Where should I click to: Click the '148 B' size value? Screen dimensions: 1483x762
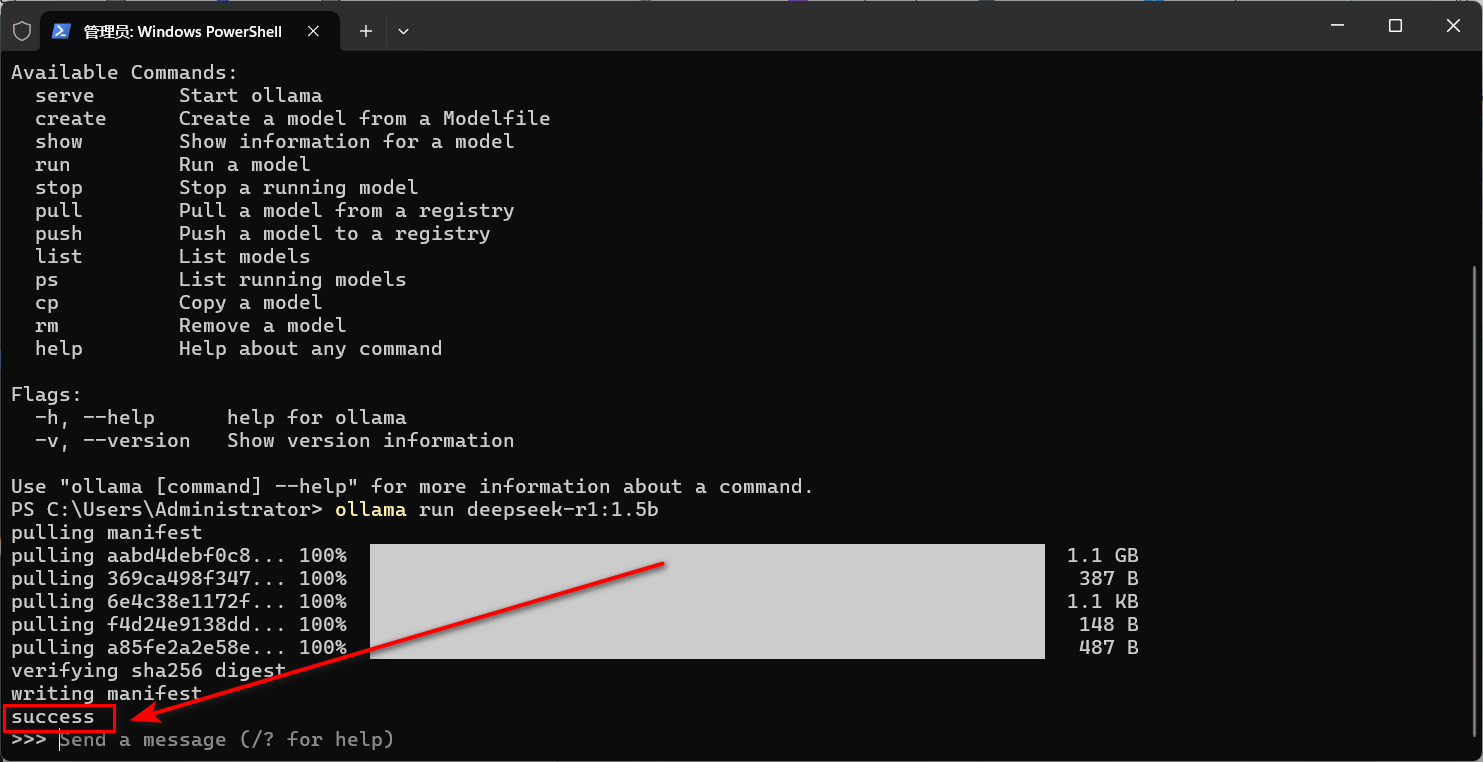1109,625
